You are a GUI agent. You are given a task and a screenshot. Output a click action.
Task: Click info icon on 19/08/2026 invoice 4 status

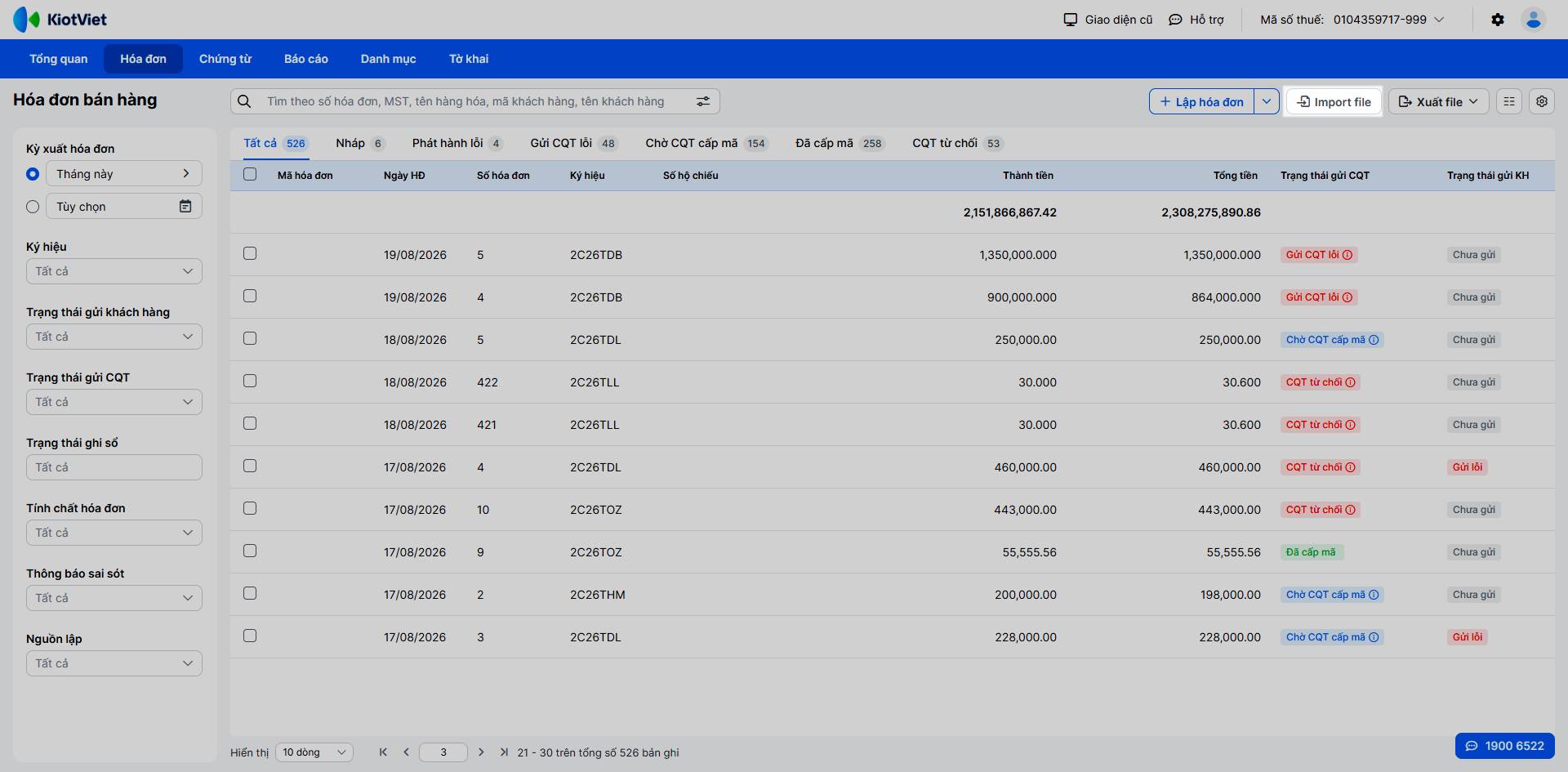point(1347,297)
